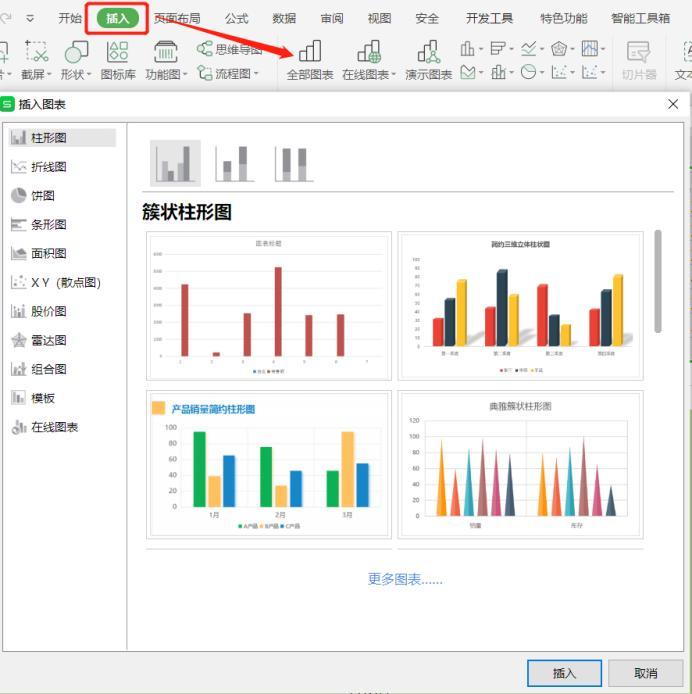Click the chart gallery vertical scrollbar
The image size is (692, 694).
coord(658,281)
